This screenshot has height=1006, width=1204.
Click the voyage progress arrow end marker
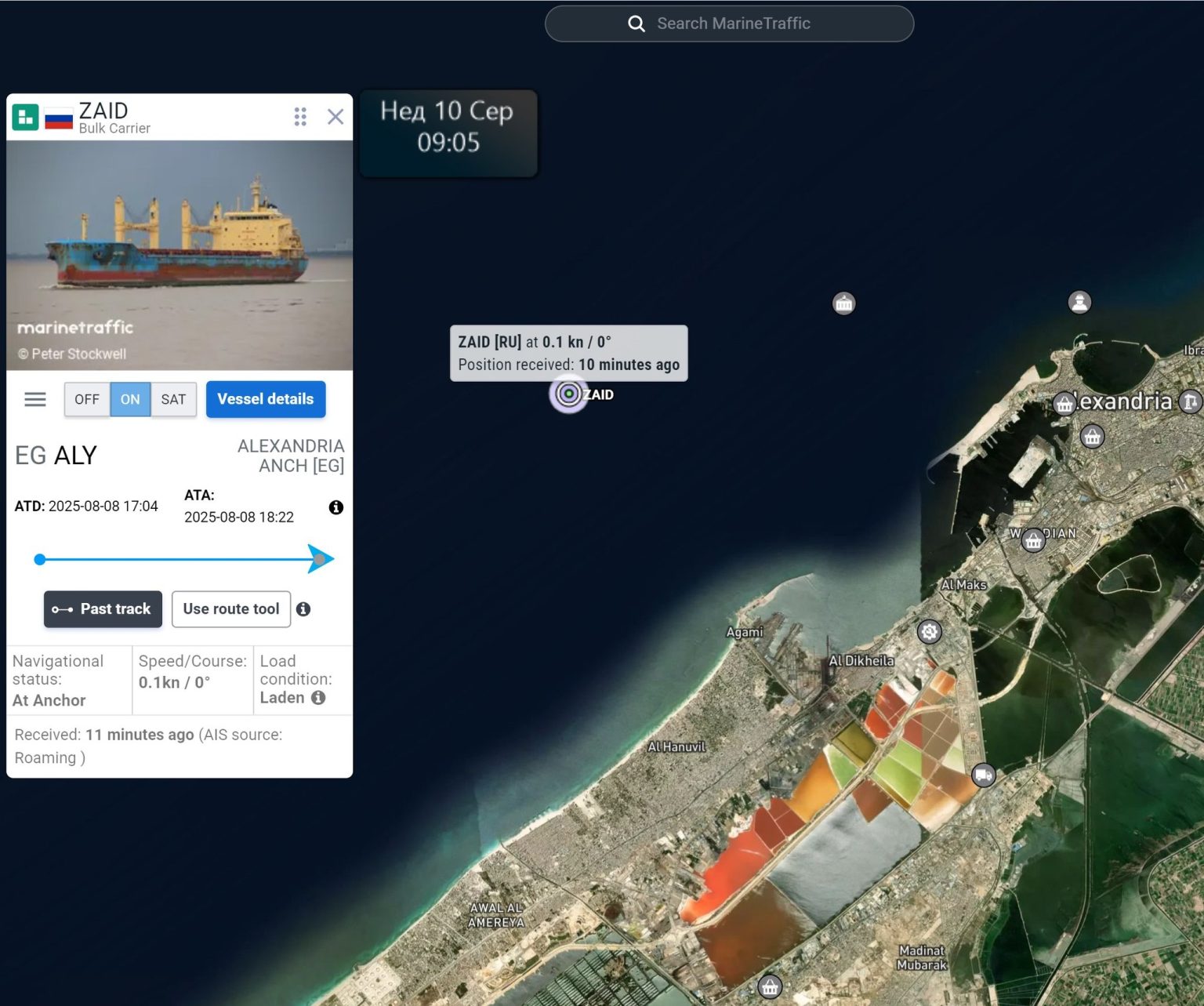click(321, 559)
